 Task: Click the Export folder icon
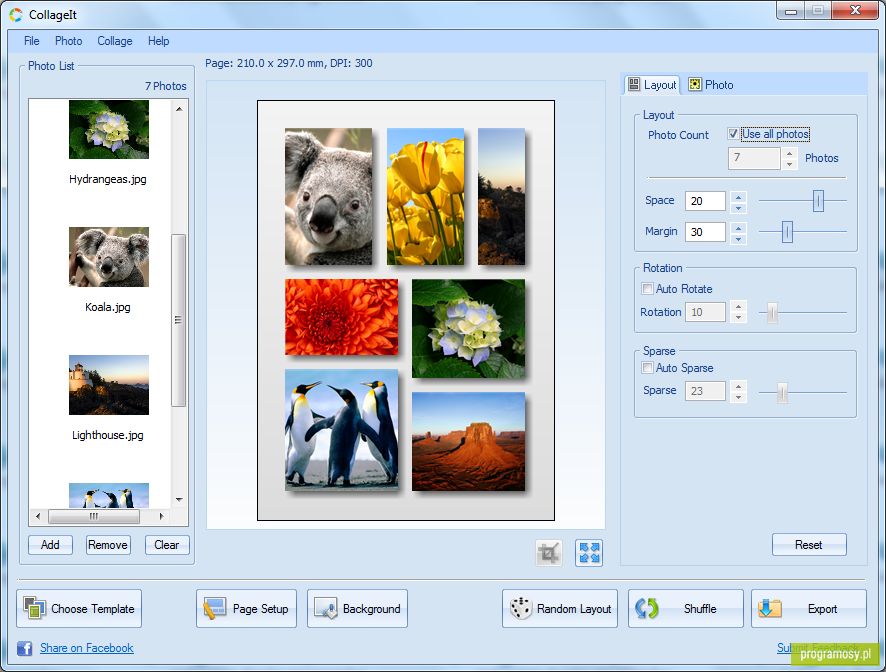770,609
